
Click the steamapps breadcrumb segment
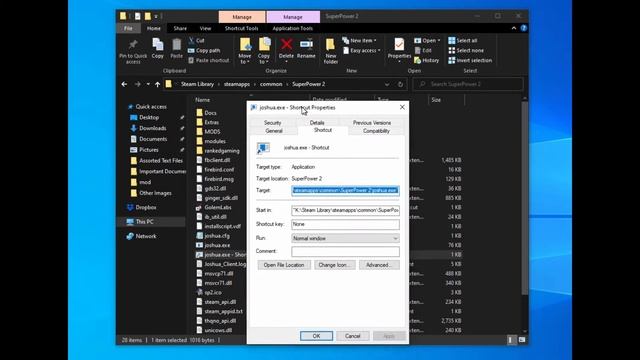click(237, 84)
